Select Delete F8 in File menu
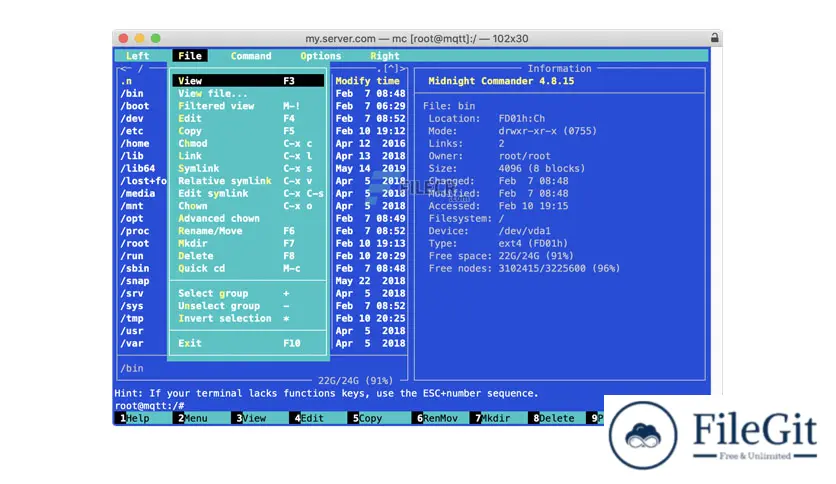This screenshot has width=836, height=484. point(248,256)
